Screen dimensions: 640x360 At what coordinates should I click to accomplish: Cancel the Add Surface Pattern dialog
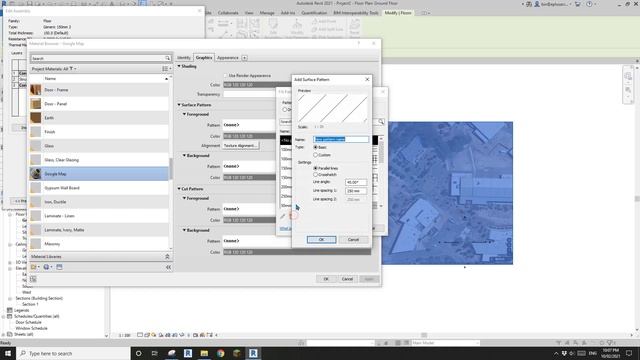point(353,240)
